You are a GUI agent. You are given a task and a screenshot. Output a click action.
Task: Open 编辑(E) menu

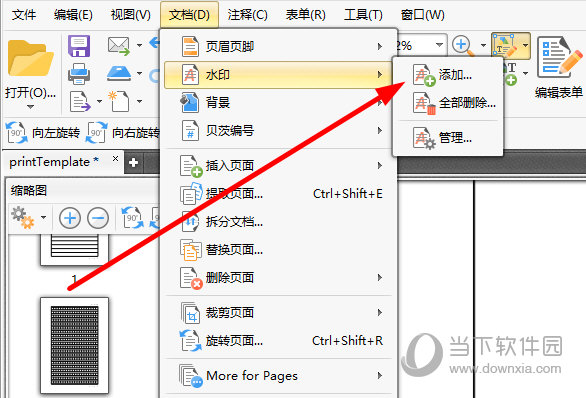click(x=73, y=15)
